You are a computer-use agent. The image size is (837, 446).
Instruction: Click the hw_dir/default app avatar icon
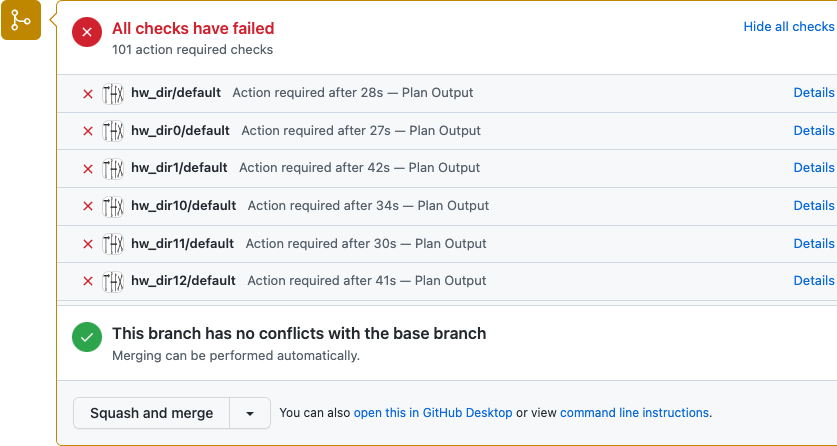pyautogui.click(x=113, y=93)
